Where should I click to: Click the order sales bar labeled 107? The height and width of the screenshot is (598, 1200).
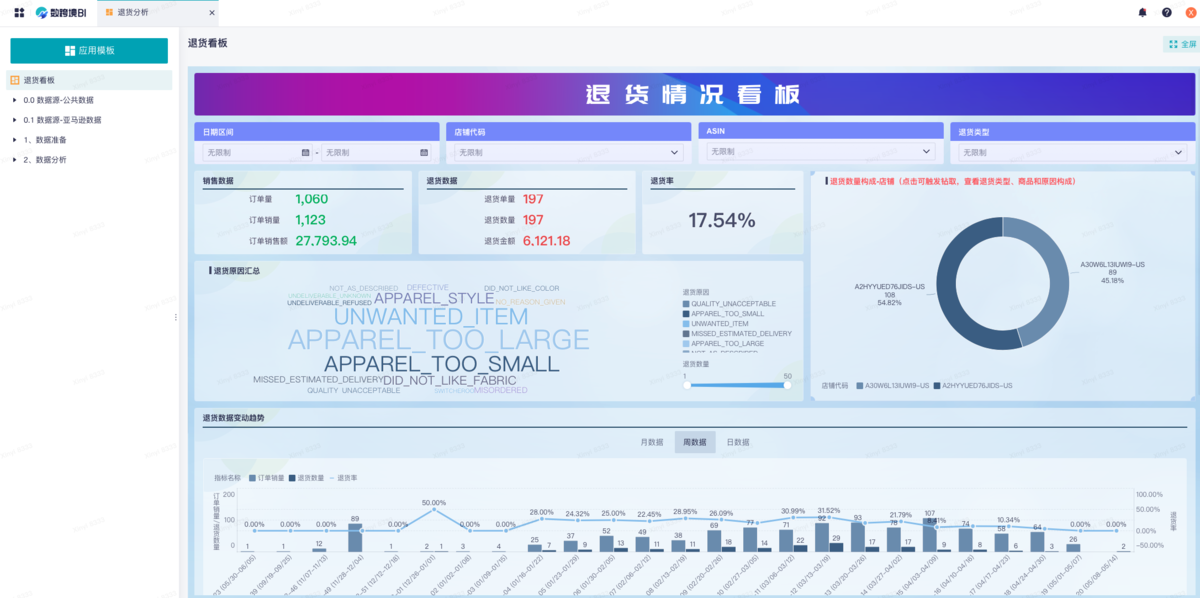pos(929,537)
